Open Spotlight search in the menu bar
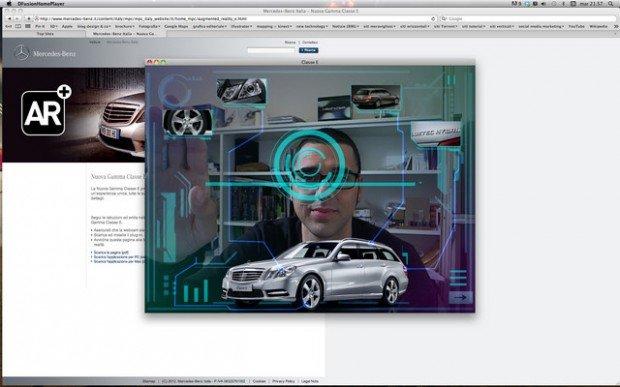620x387 pixels. (610, 4)
